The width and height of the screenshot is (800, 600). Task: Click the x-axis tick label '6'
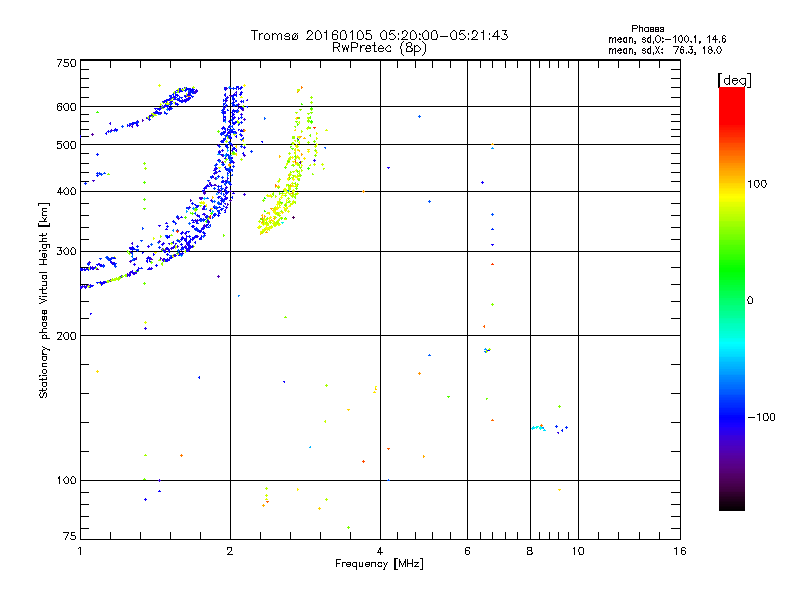coord(467,551)
